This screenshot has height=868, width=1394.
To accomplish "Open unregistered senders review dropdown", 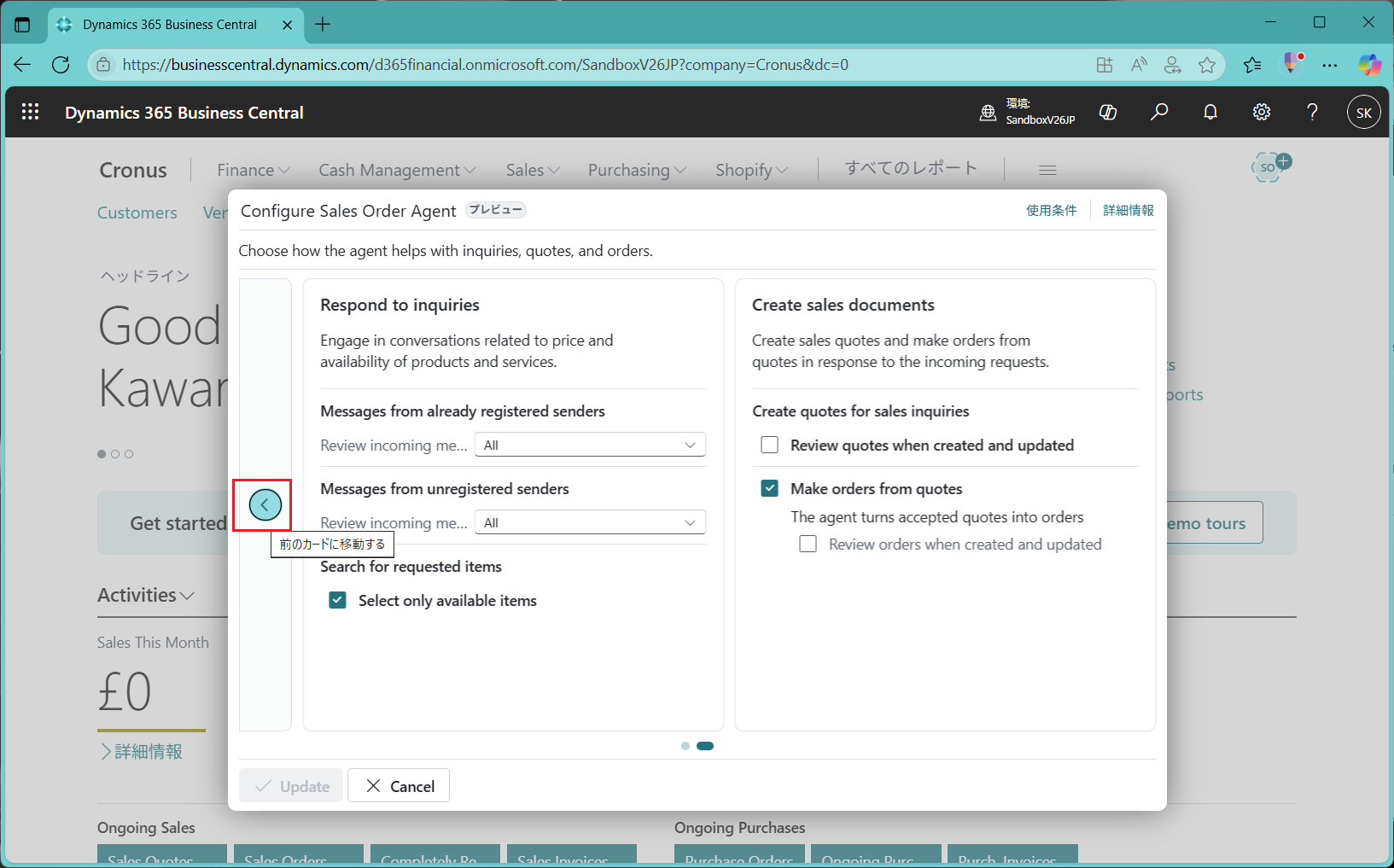I will pyautogui.click(x=590, y=522).
